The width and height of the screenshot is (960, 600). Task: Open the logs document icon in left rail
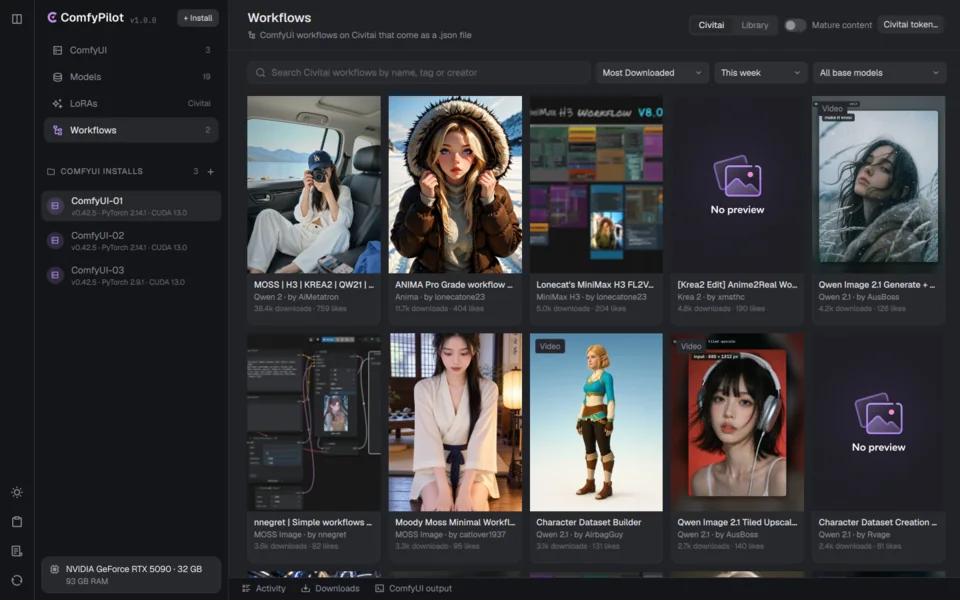17,551
